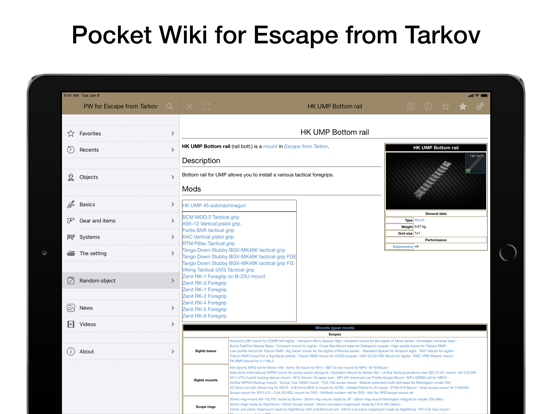Click the Objects person icon
This screenshot has width=552, height=414.
[x=71, y=177]
